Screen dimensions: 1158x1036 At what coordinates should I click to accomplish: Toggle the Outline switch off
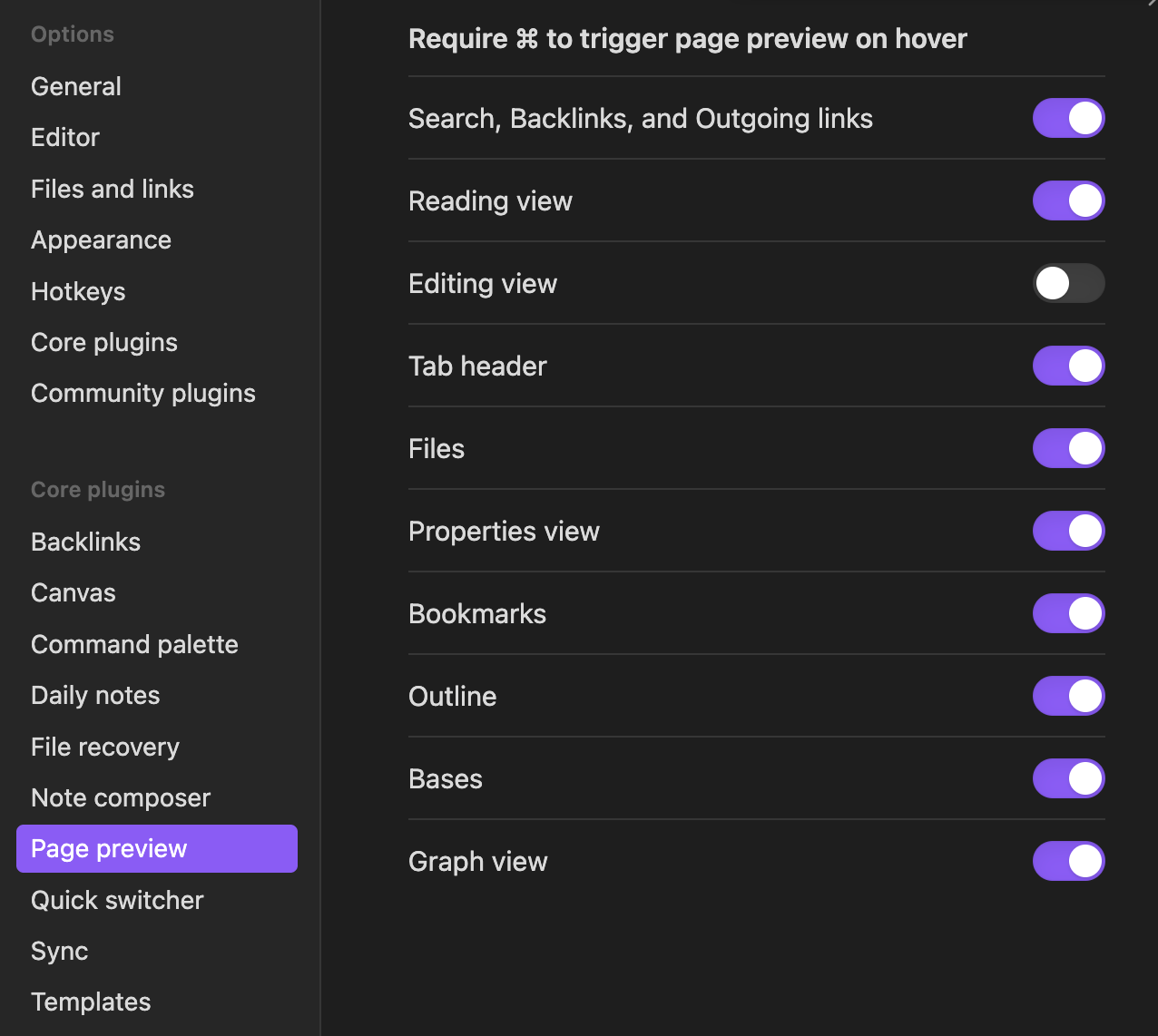tap(1068, 696)
